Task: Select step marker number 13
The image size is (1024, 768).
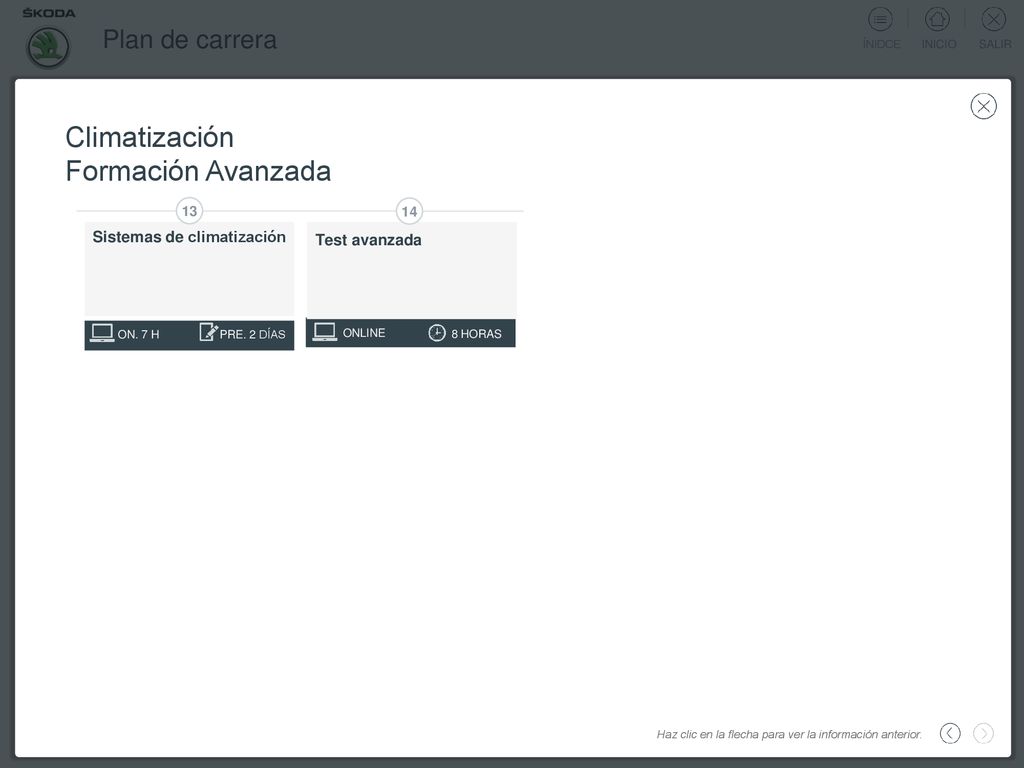Action: tap(189, 211)
